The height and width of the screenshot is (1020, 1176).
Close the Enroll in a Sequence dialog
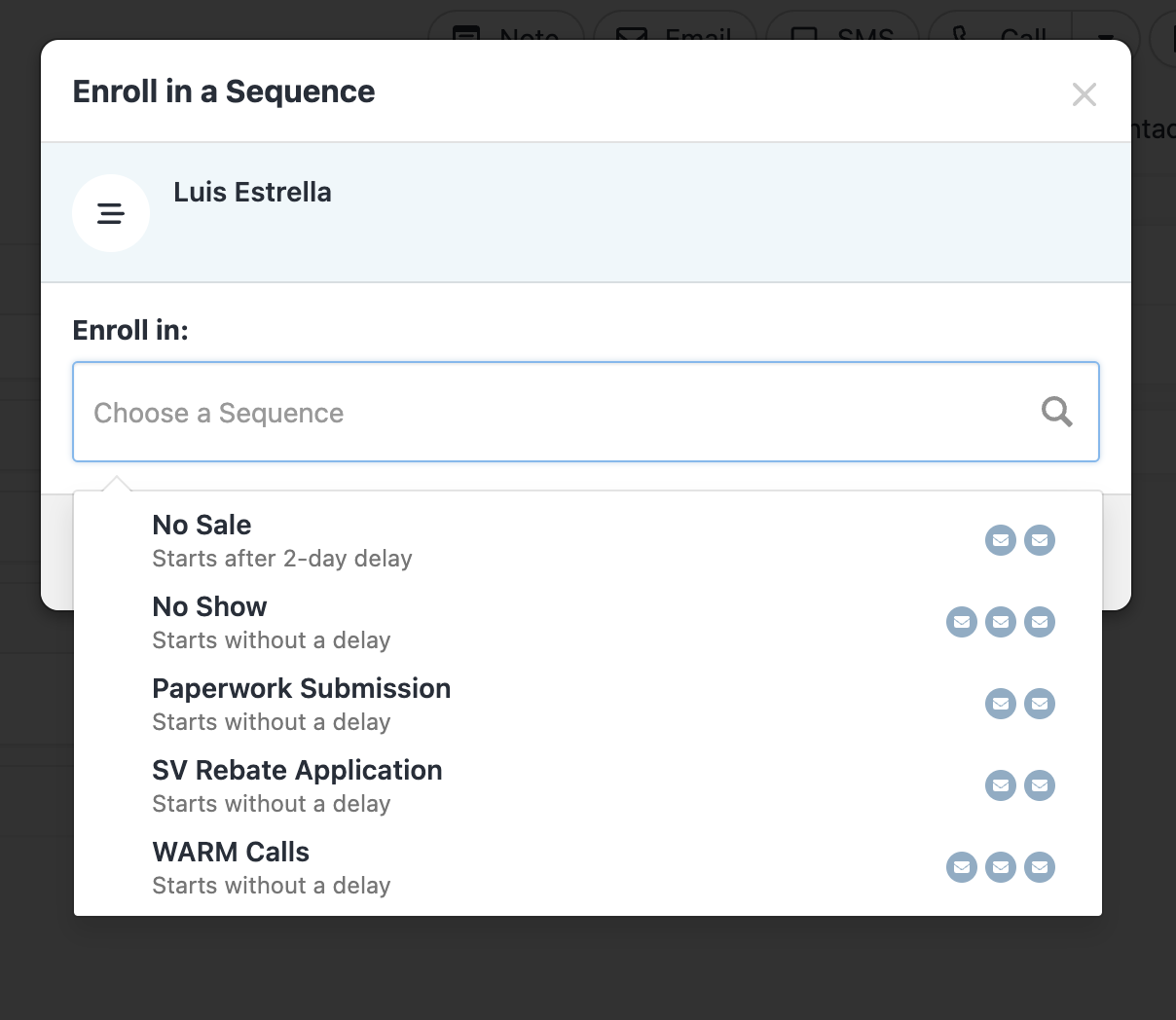(x=1084, y=94)
